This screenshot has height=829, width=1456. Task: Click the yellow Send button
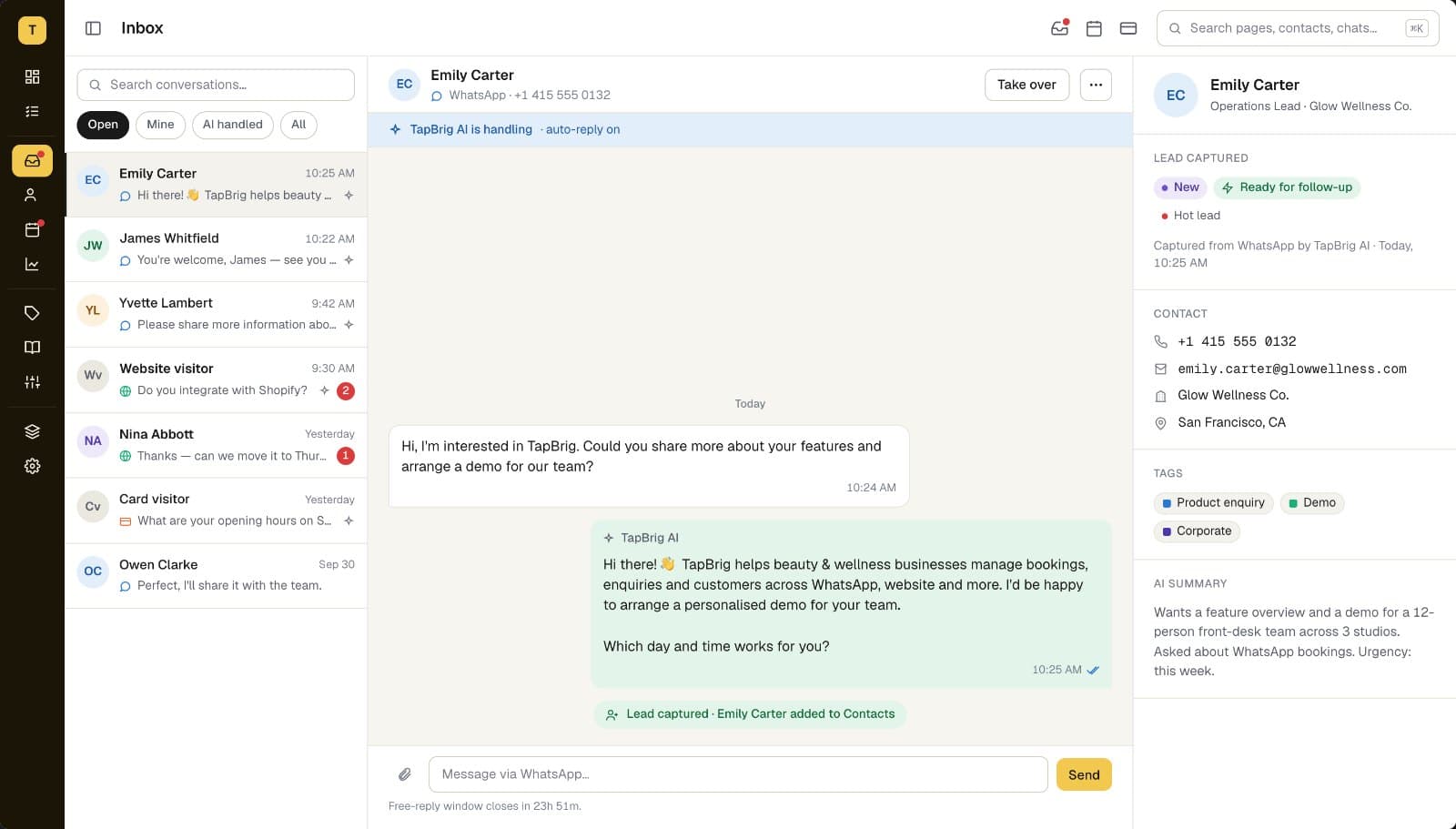1084,774
